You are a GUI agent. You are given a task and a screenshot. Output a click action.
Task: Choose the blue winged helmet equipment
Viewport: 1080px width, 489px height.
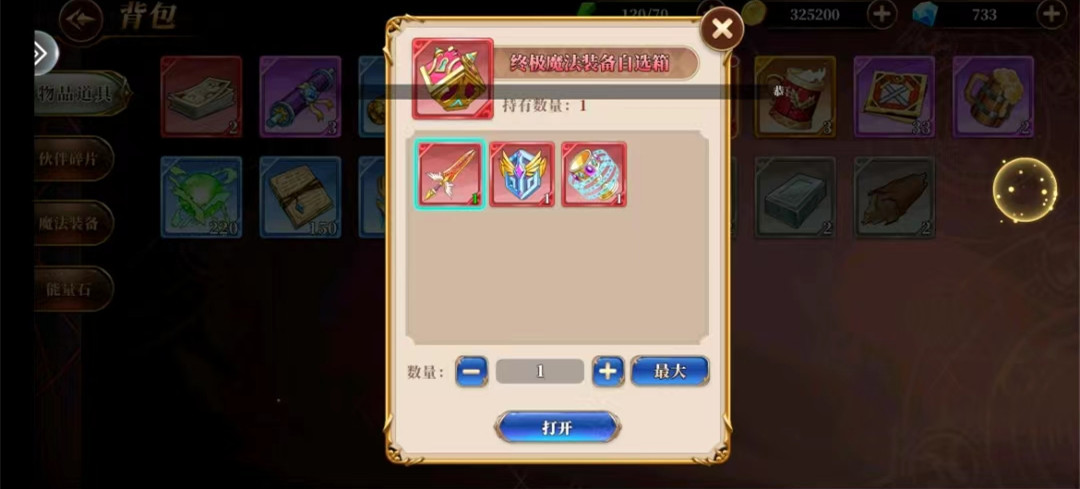click(522, 174)
